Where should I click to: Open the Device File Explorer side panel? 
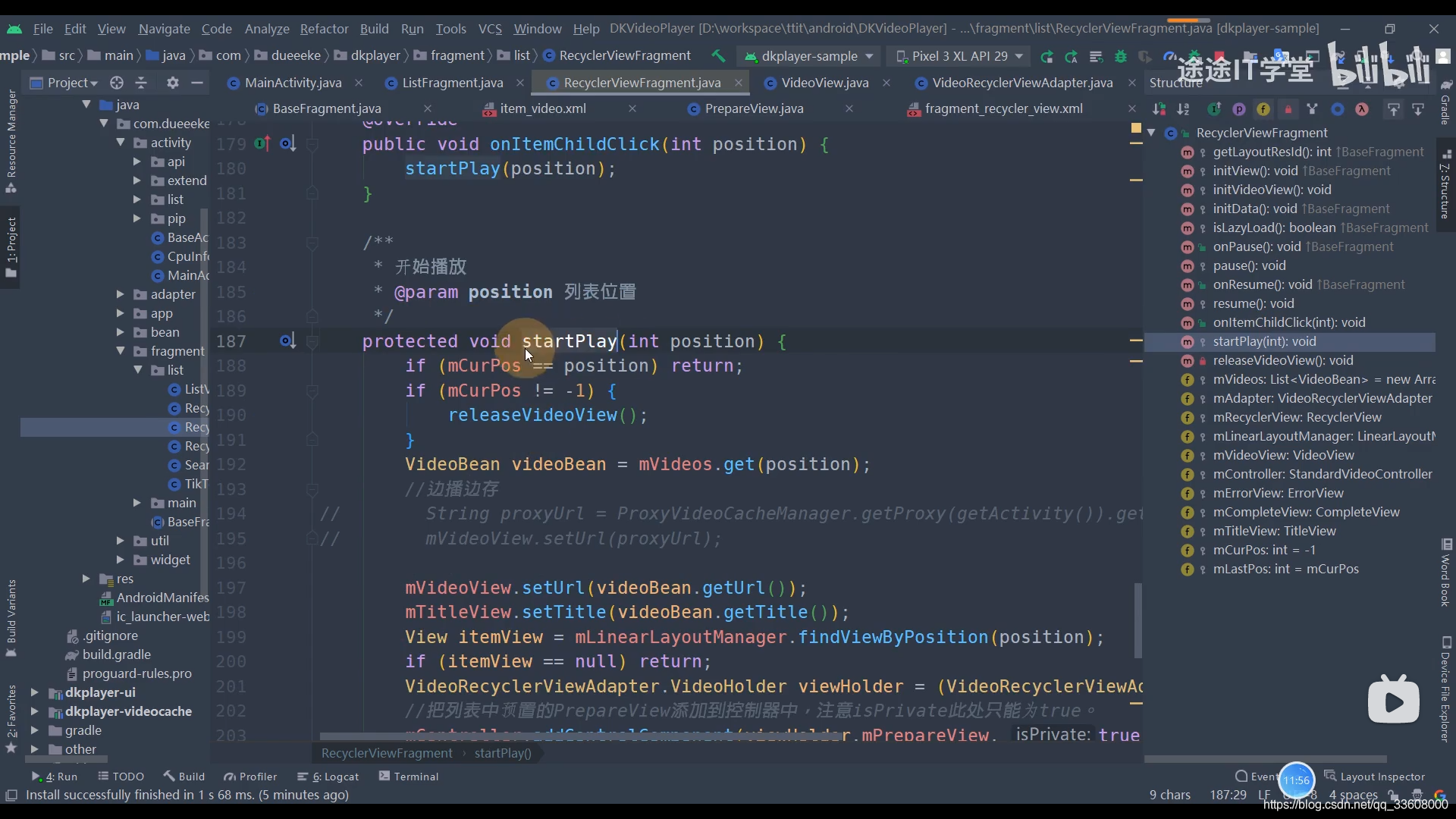click(1445, 689)
